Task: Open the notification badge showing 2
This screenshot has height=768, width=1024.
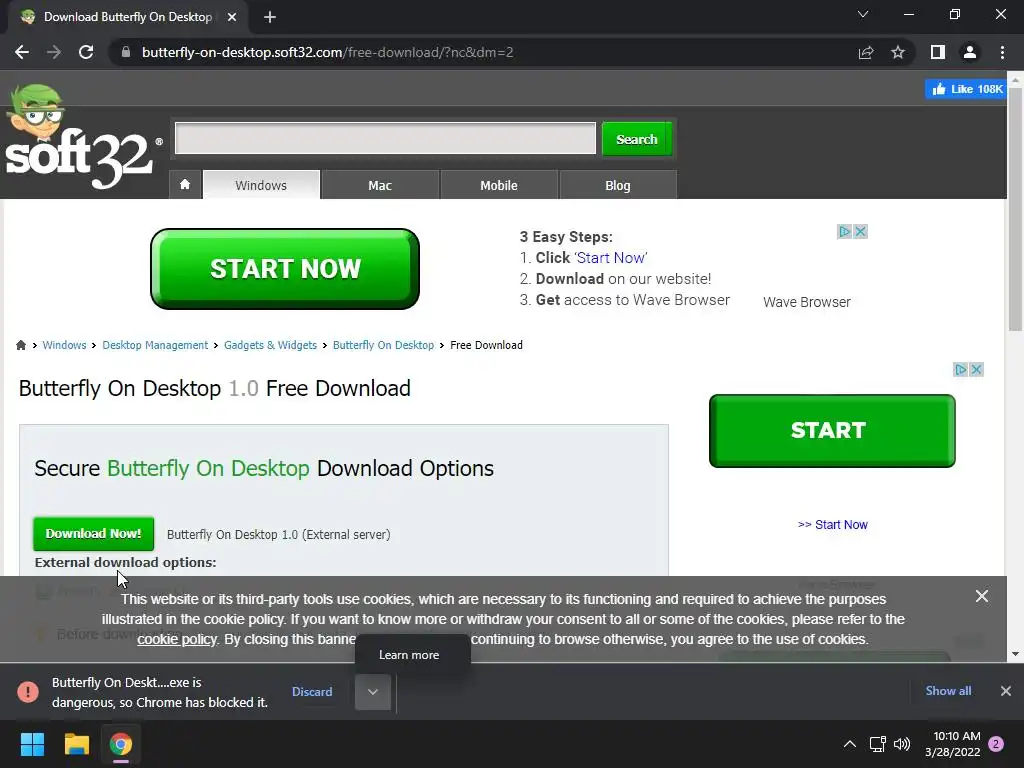Action: click(996, 744)
